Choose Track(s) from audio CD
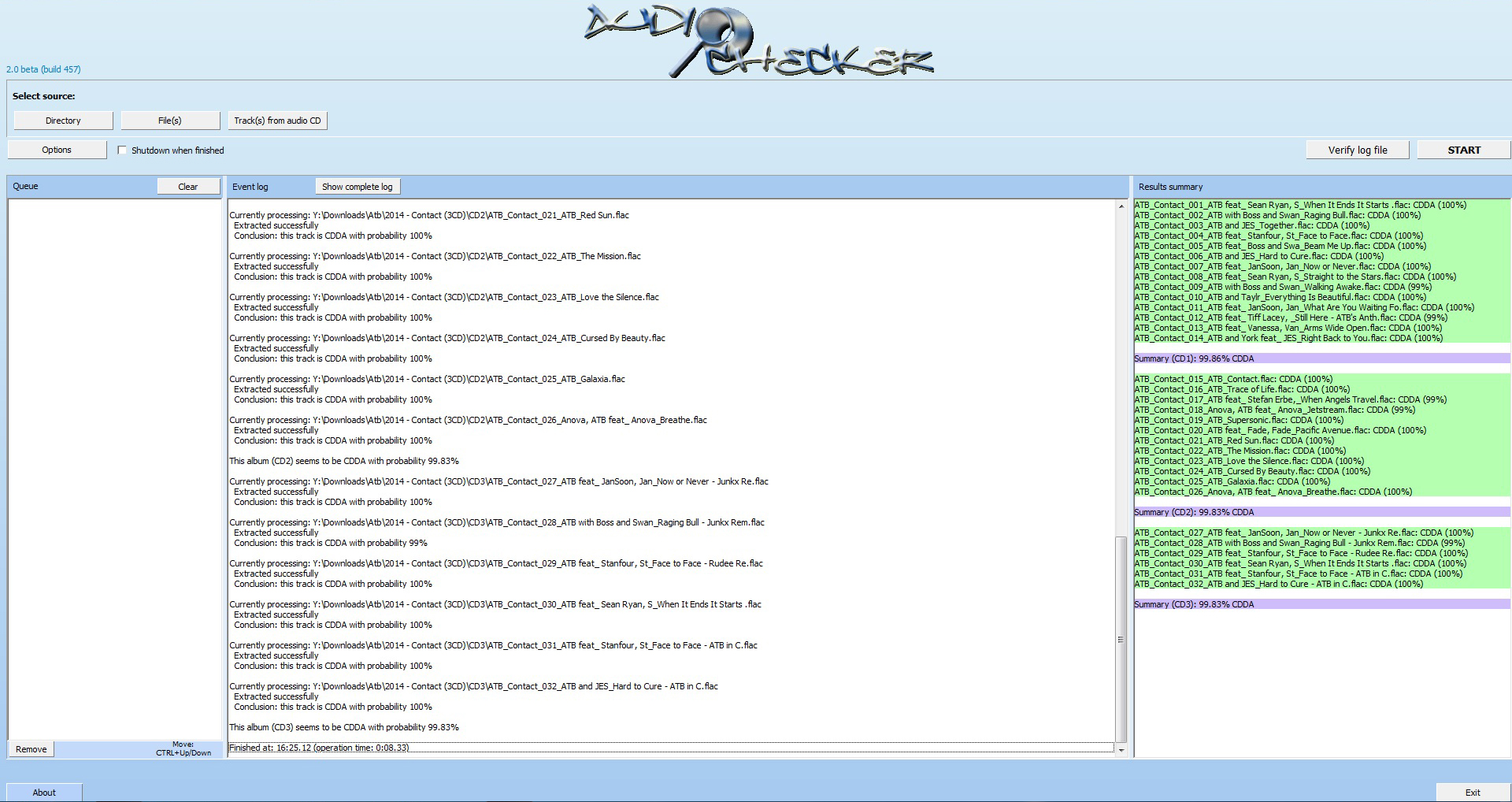 [x=277, y=121]
